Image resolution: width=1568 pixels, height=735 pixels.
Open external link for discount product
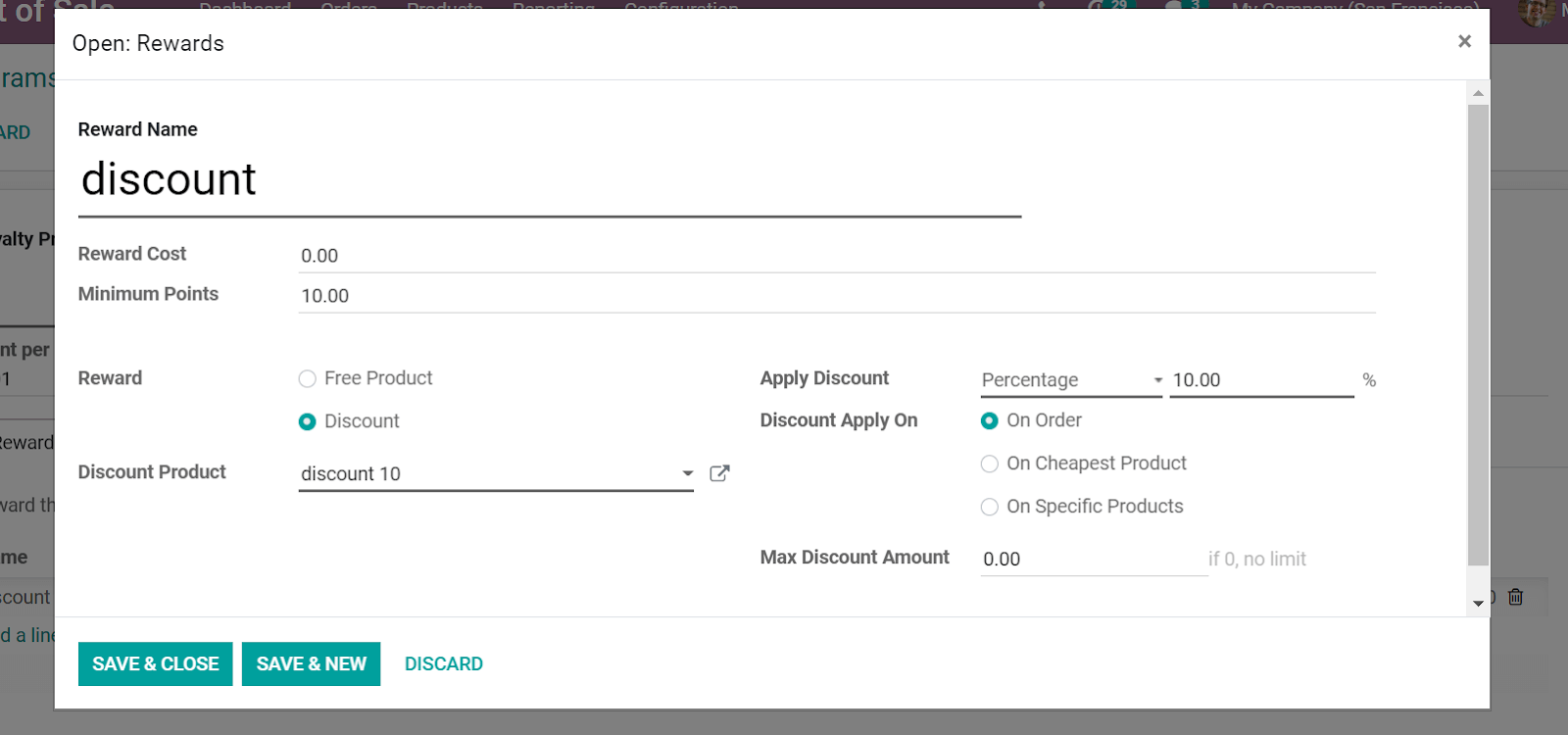719,473
